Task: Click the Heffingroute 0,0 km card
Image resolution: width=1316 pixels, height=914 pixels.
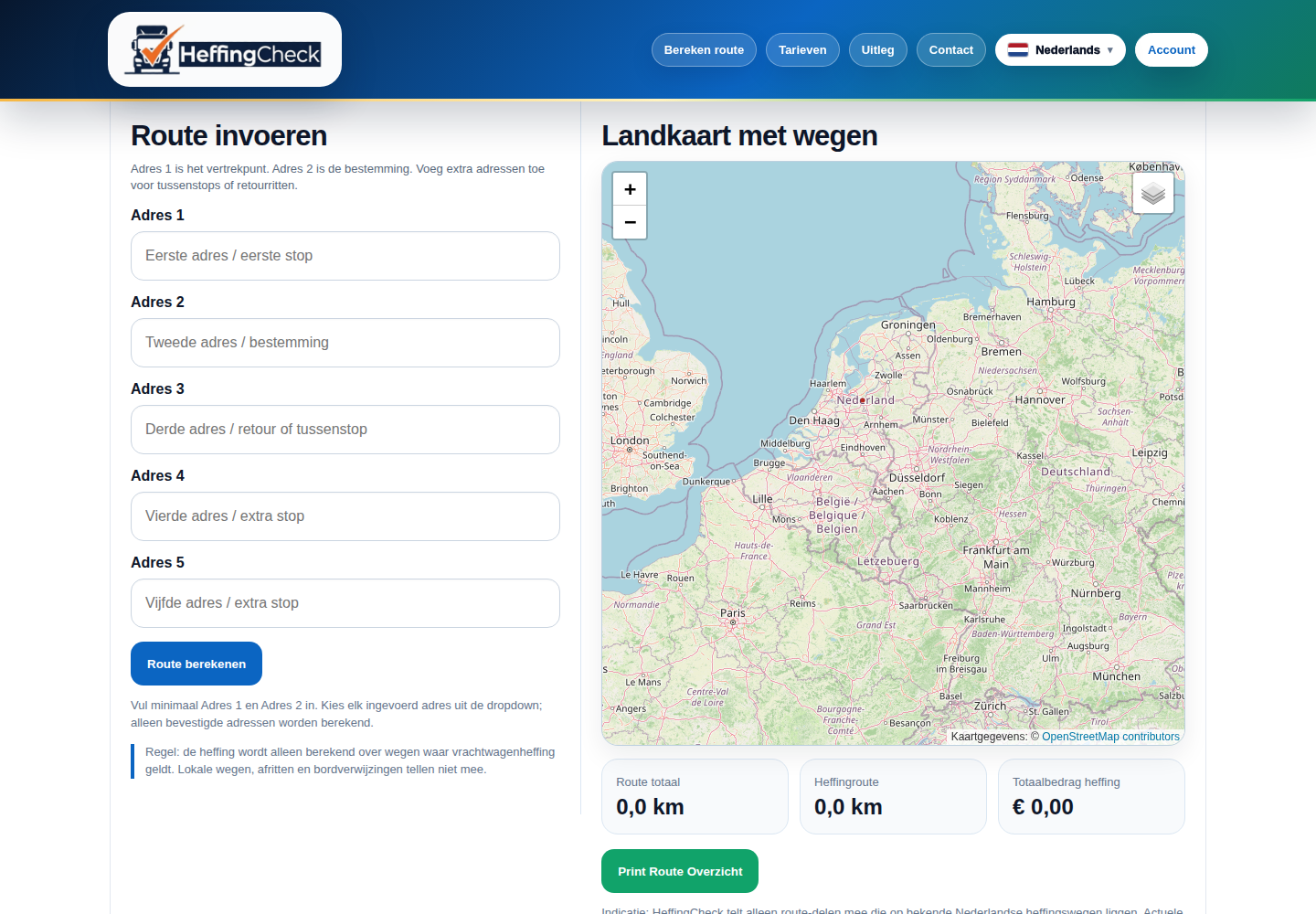Action: [x=893, y=796]
